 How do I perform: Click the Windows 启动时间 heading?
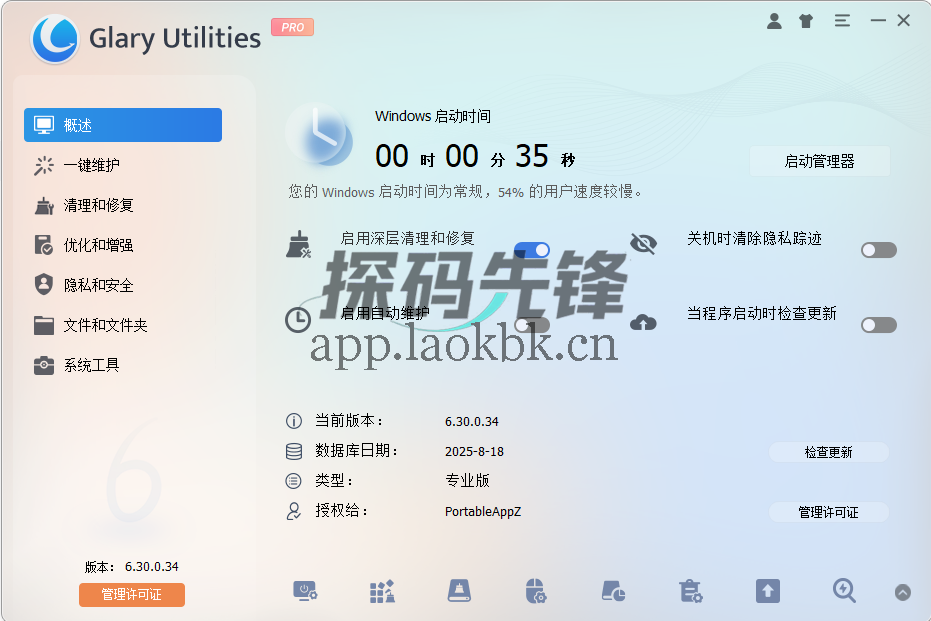(x=433, y=116)
